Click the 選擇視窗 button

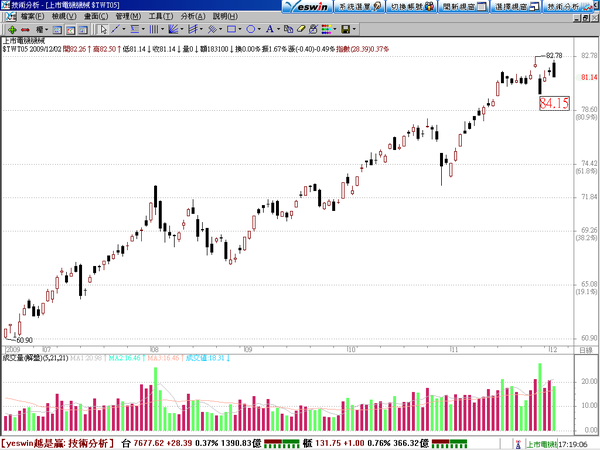[x=515, y=7]
